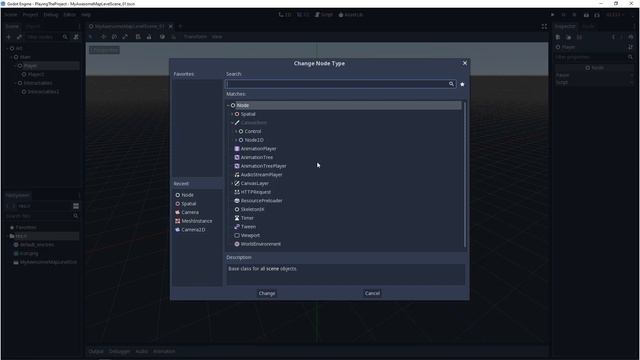Viewport: 640px width, 360px height.
Task: Click the Tween icon in Matches
Action: [237, 227]
